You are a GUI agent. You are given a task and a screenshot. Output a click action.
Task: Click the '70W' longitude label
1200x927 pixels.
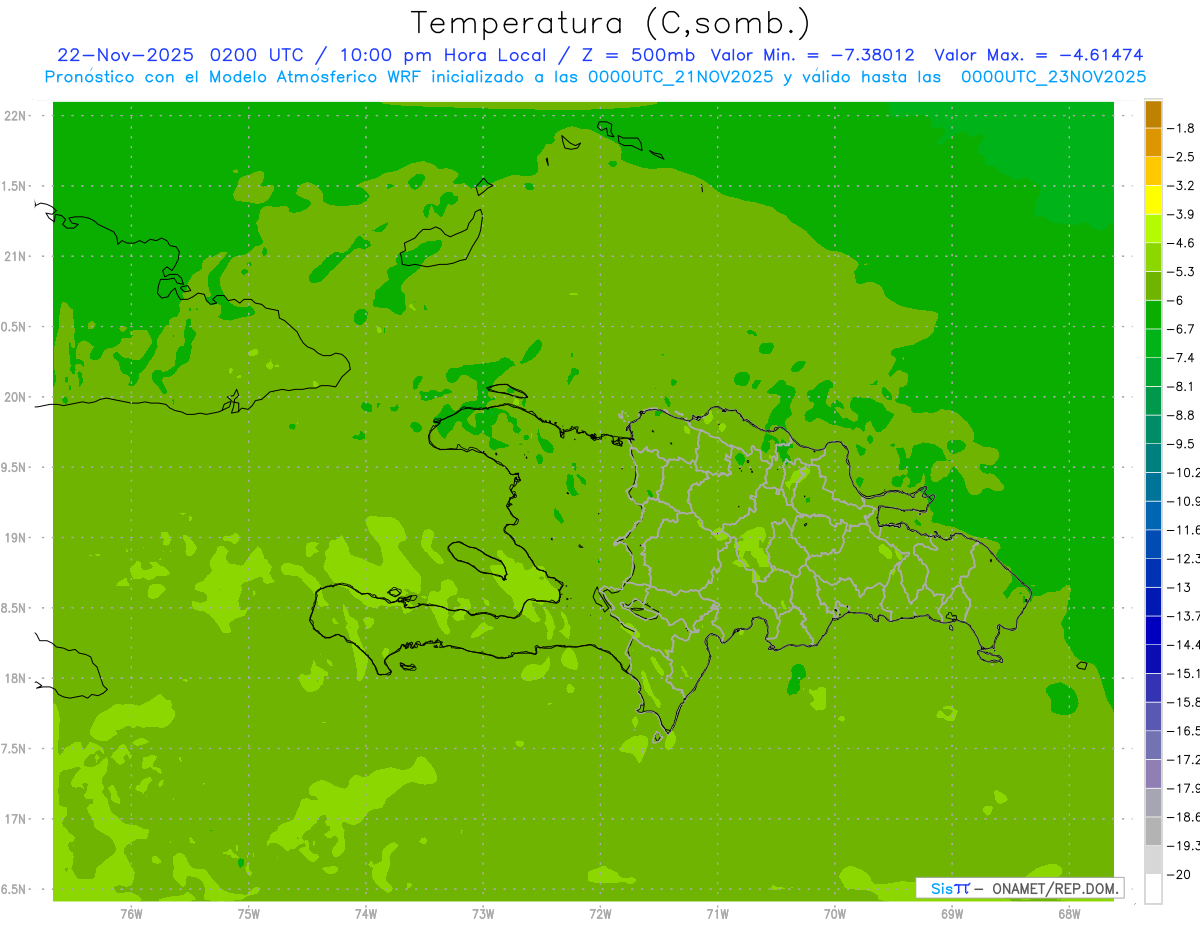(x=835, y=913)
